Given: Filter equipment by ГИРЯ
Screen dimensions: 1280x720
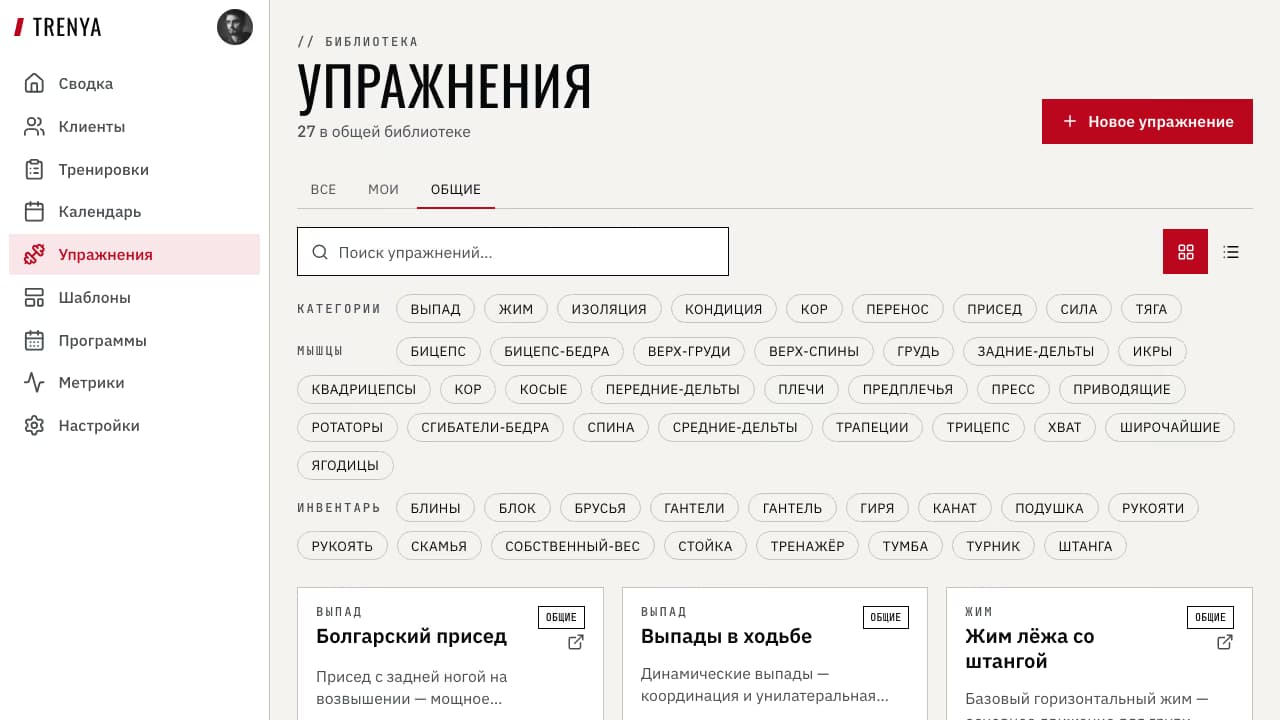Looking at the screenshot, I should point(877,508).
